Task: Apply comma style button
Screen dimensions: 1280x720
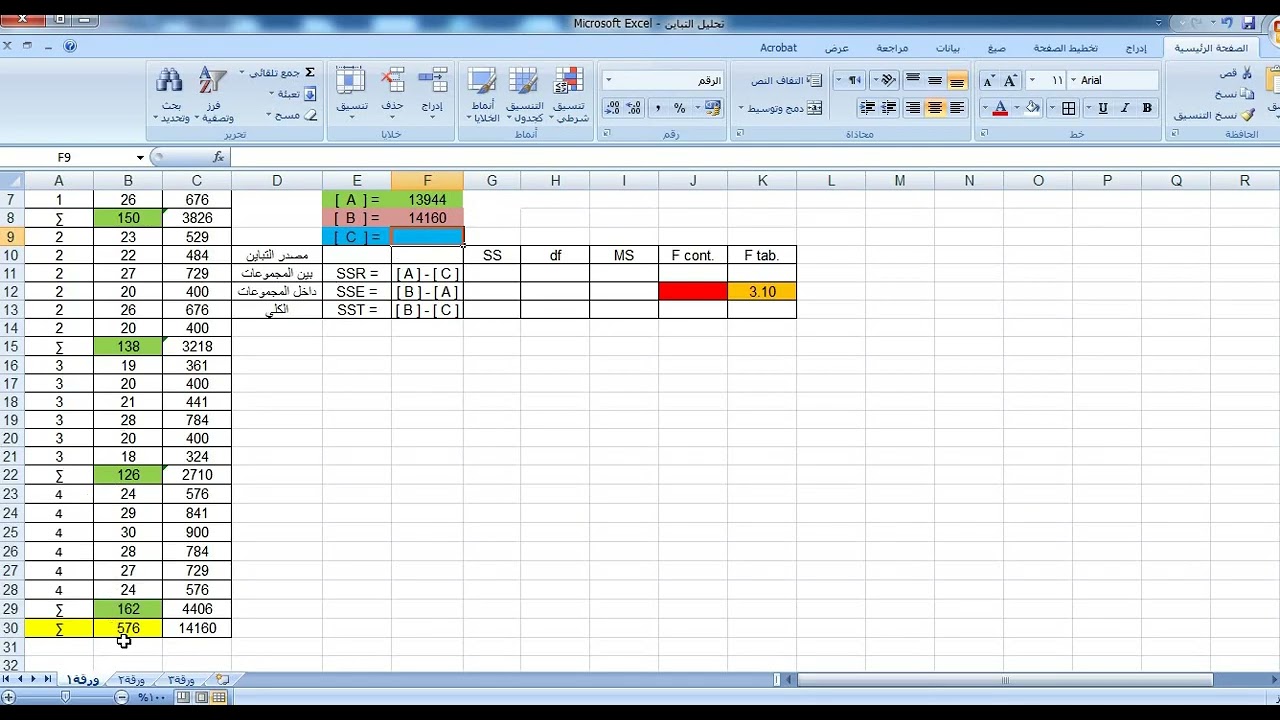Action: pos(658,108)
